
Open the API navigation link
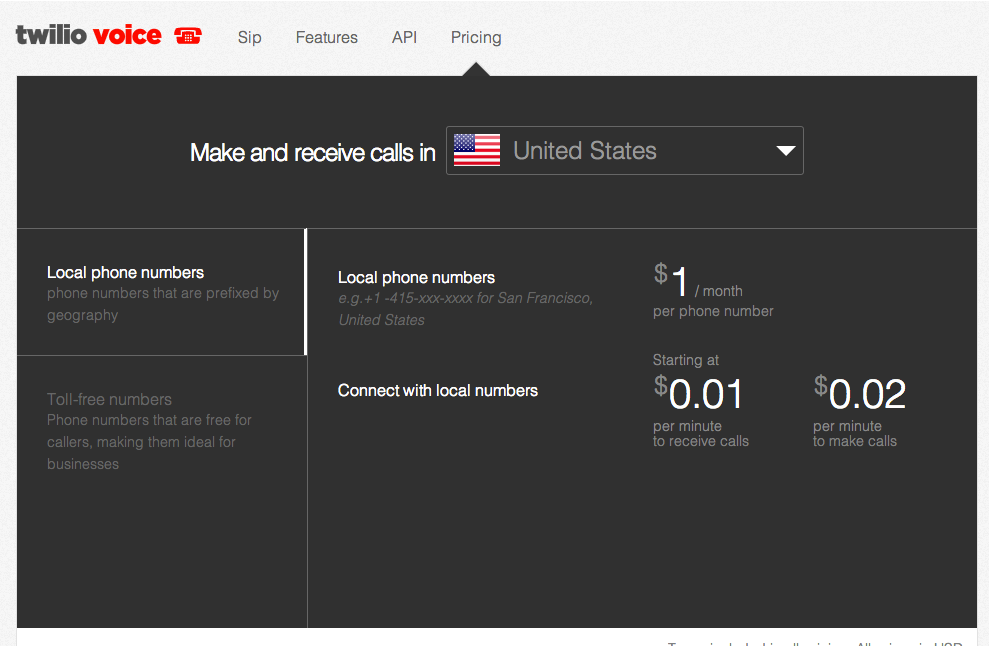(404, 37)
